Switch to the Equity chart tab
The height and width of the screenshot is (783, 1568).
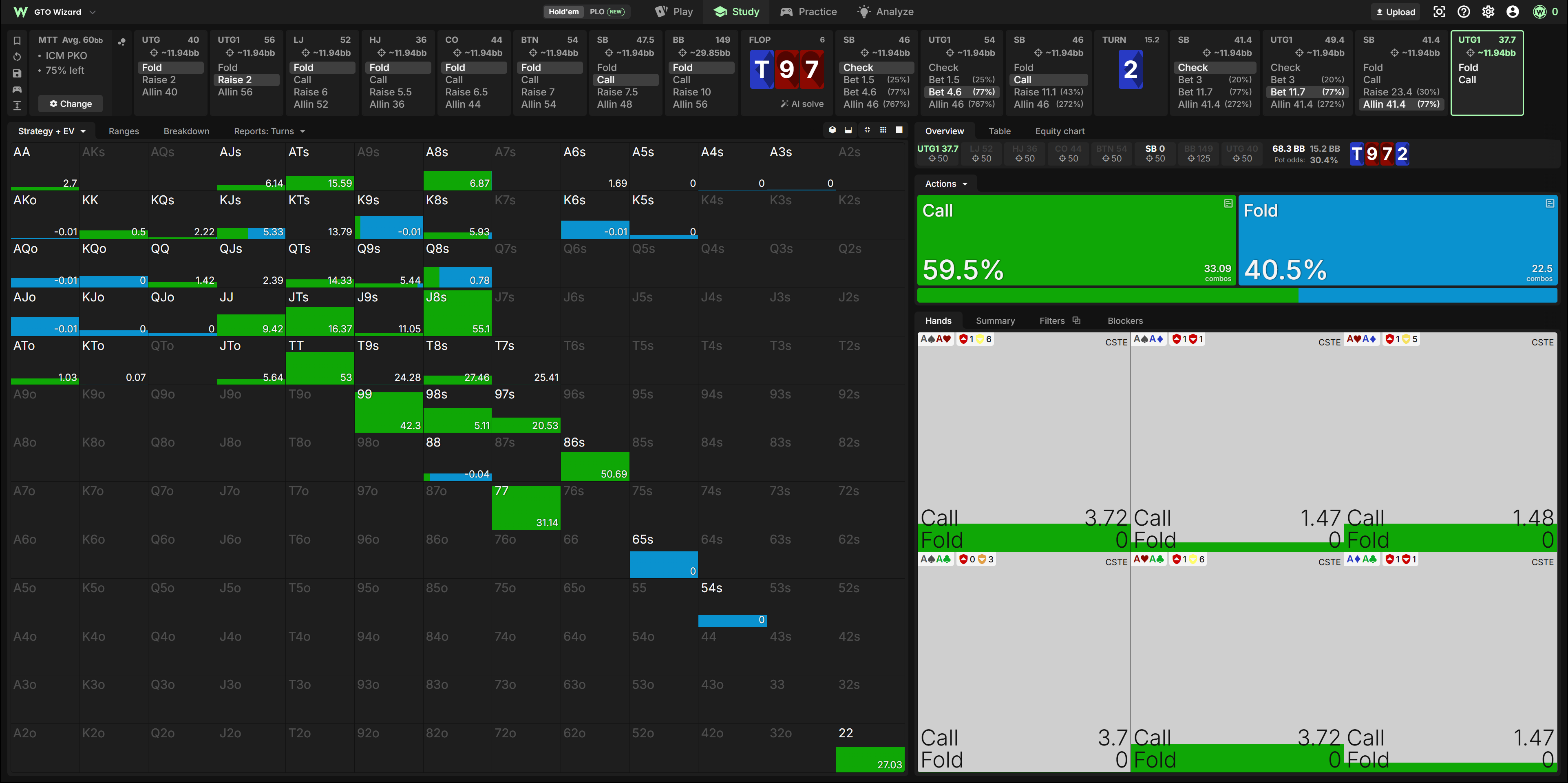(1060, 131)
